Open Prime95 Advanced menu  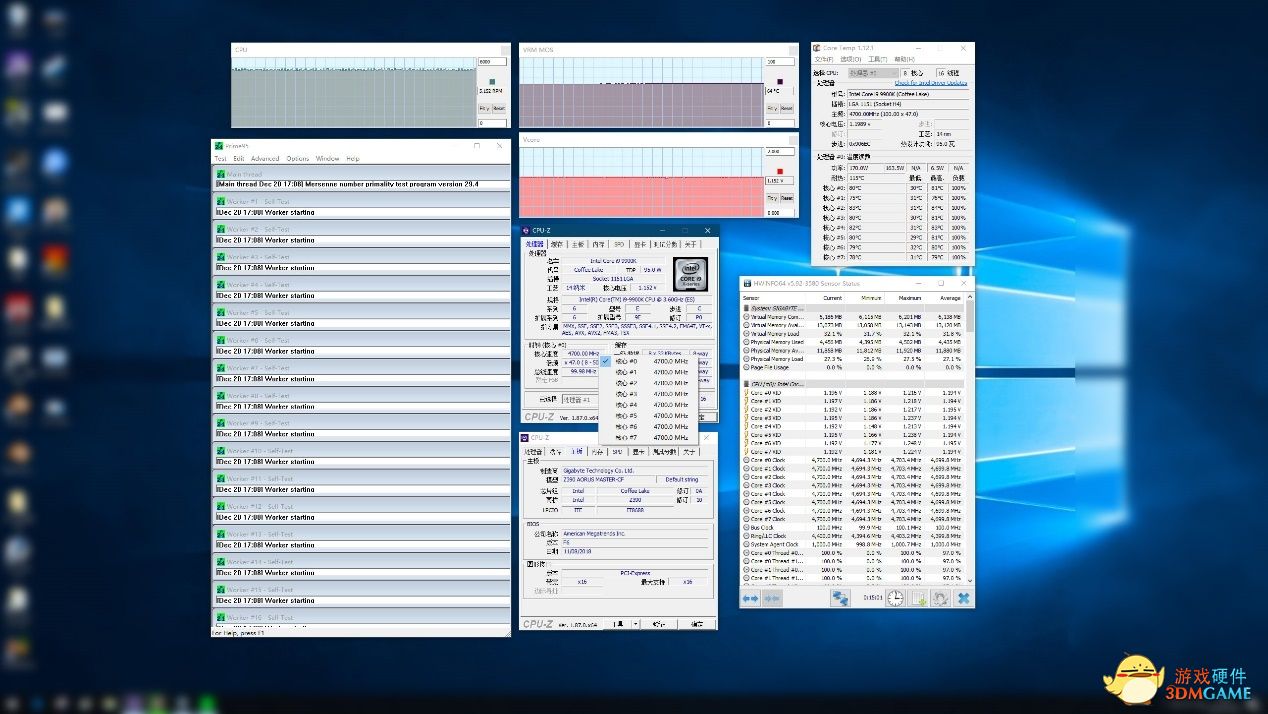pyautogui.click(x=265, y=159)
